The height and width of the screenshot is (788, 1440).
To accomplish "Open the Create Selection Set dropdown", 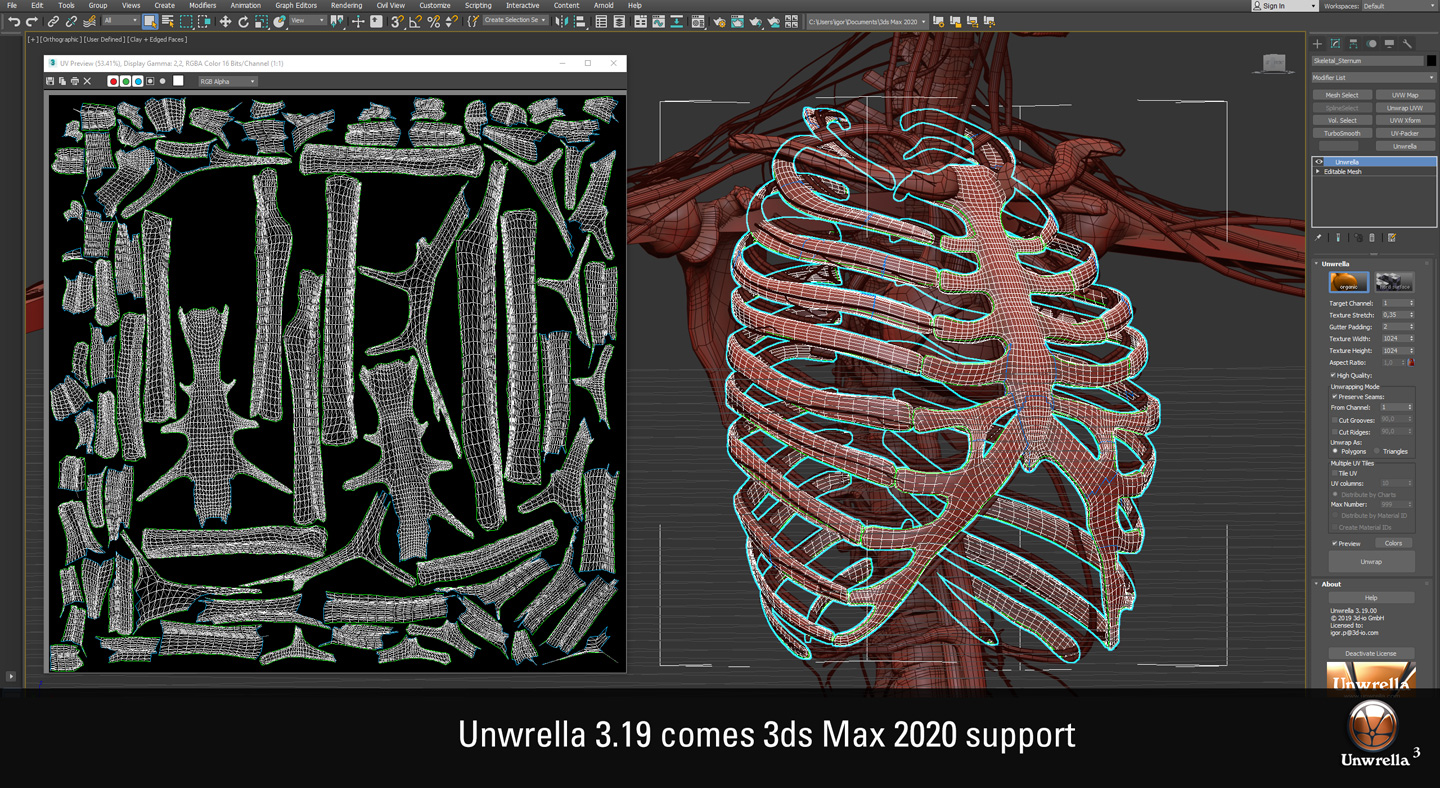I will 515,21.
